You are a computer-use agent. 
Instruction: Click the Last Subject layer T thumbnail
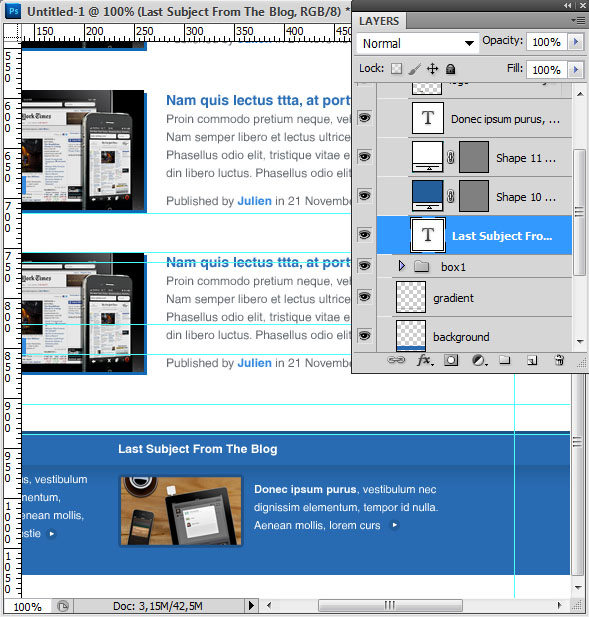pyautogui.click(x=428, y=235)
